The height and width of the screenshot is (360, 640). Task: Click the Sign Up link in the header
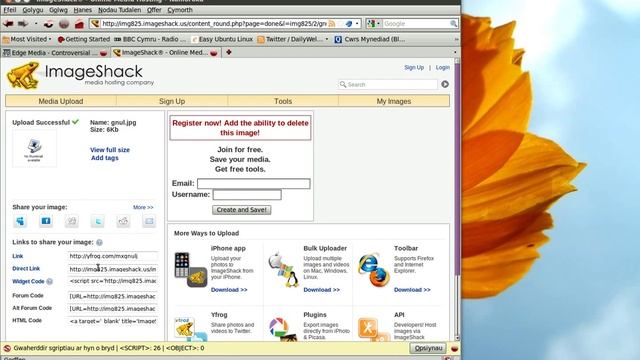click(x=414, y=67)
